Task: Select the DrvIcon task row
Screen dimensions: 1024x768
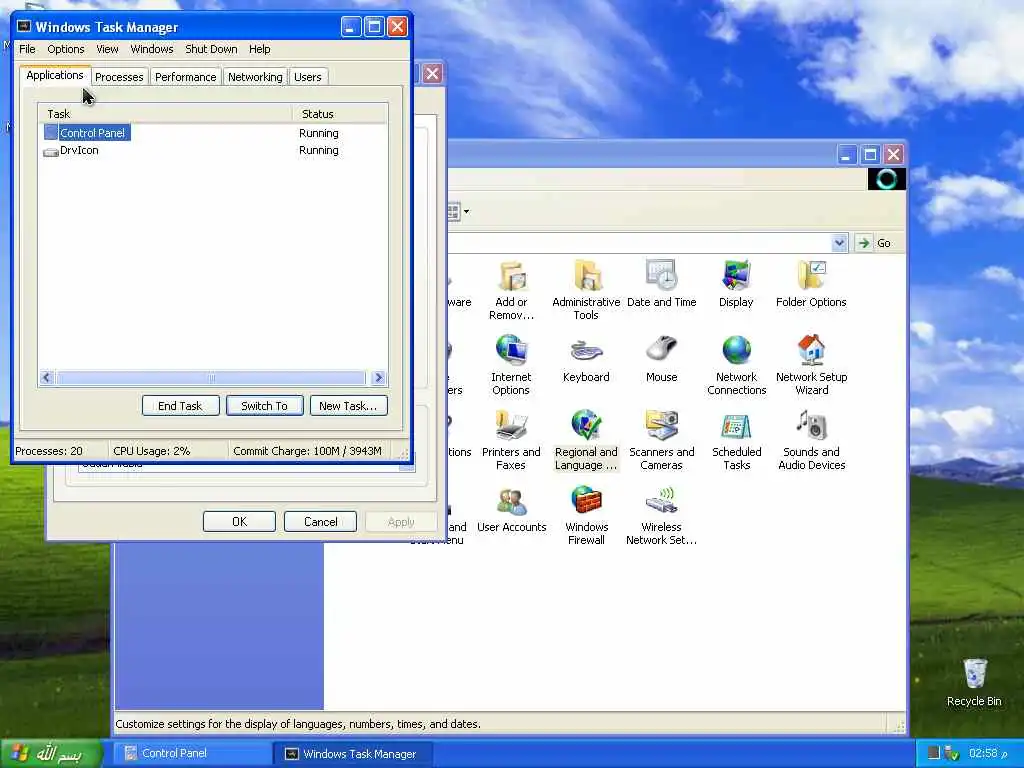Action: (213, 150)
